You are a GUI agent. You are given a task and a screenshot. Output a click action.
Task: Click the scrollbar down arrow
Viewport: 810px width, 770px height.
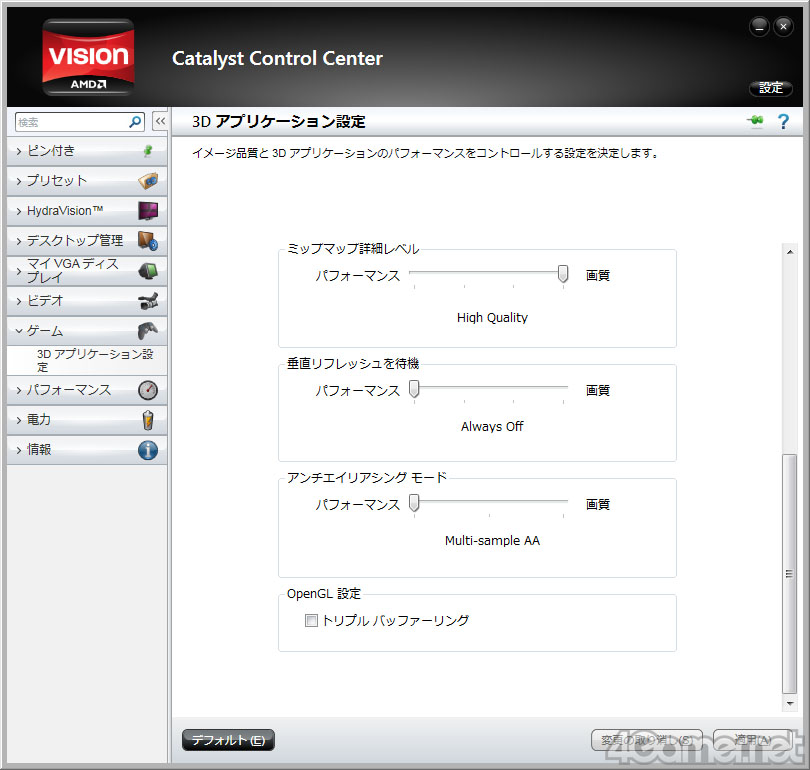coord(790,703)
